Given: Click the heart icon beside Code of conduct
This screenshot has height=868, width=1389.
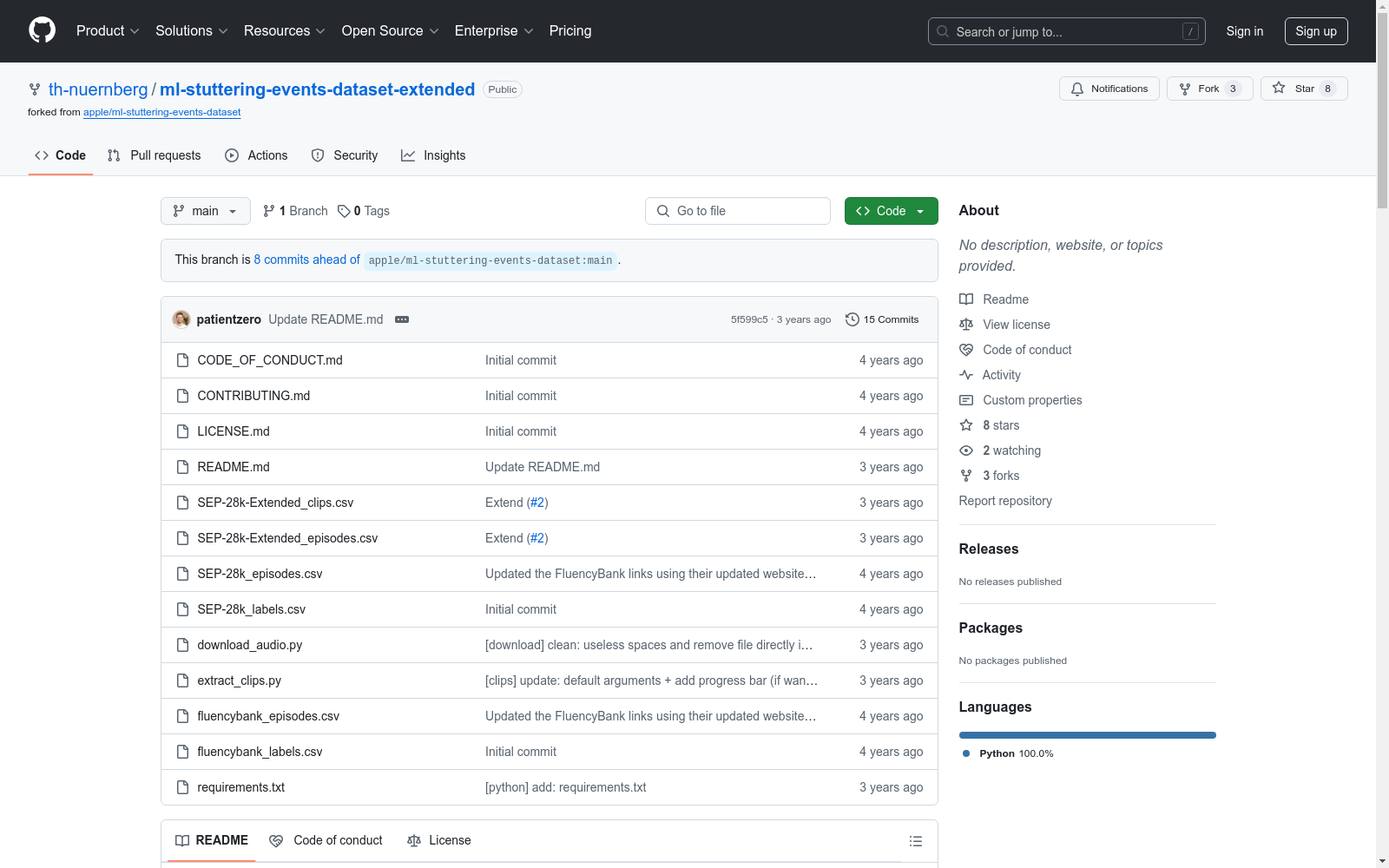Looking at the screenshot, I should click(966, 350).
